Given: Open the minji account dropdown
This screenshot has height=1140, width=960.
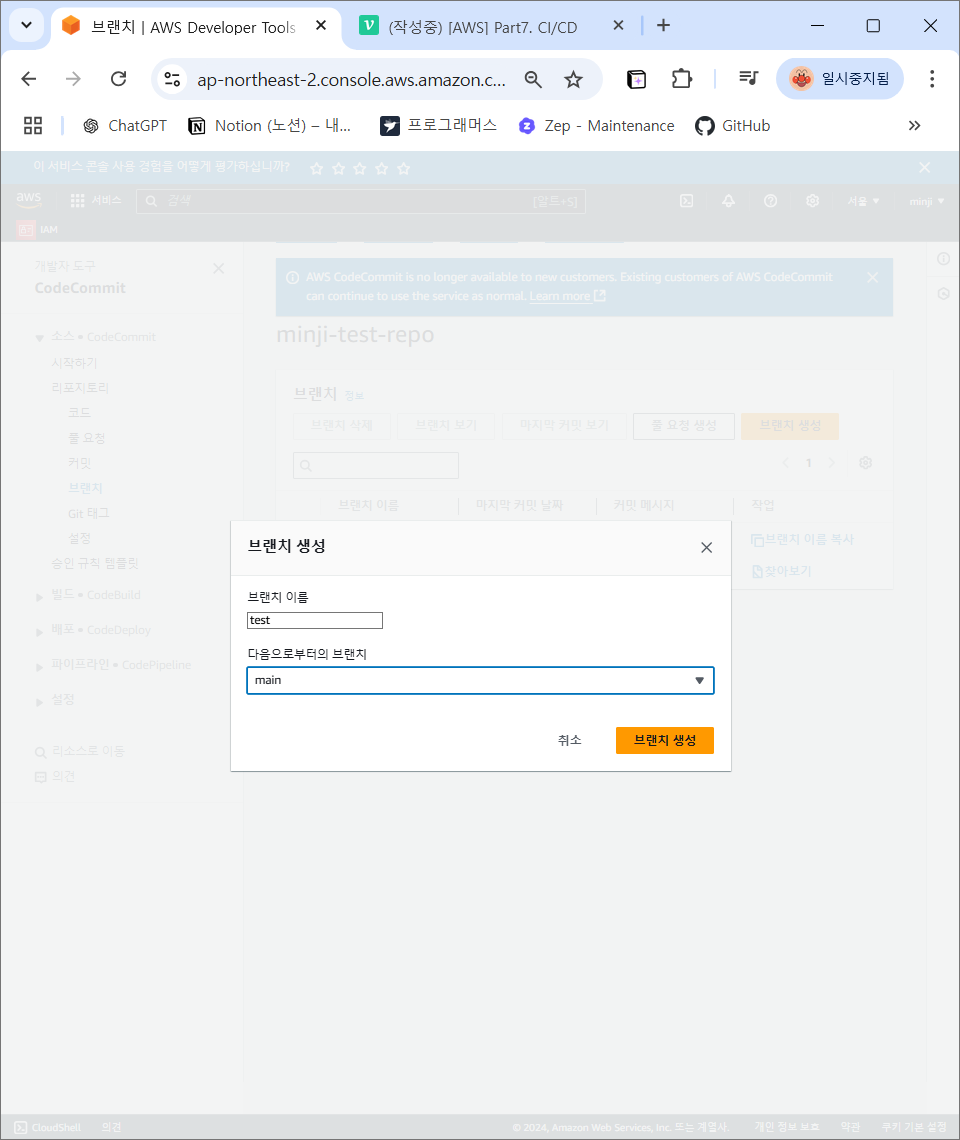Looking at the screenshot, I should click(x=927, y=201).
